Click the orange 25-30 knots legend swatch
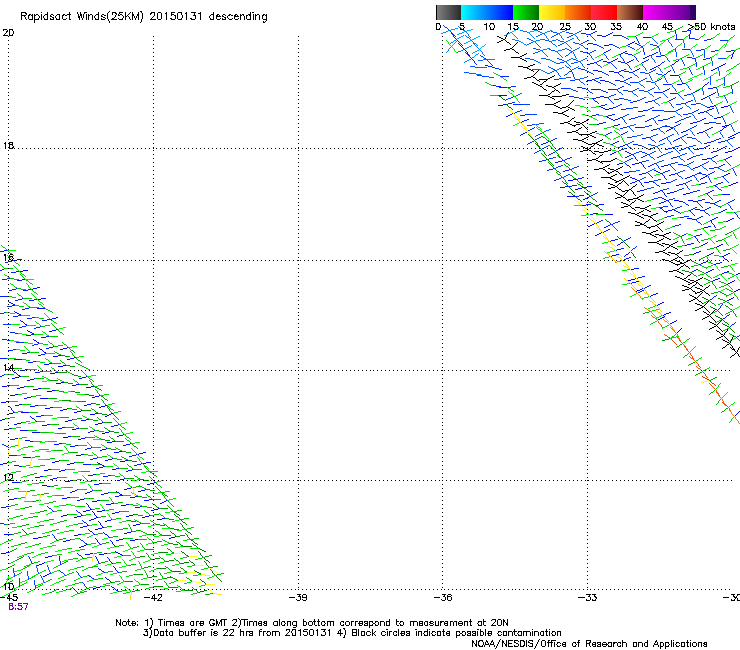 pyautogui.click(x=578, y=12)
